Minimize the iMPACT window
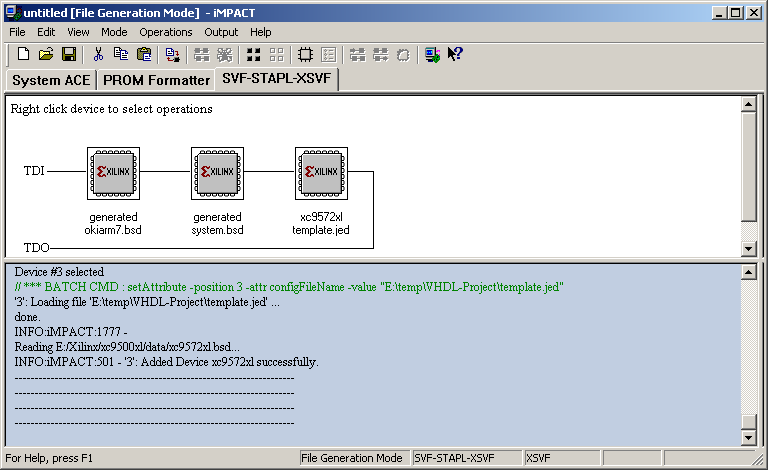 719,13
